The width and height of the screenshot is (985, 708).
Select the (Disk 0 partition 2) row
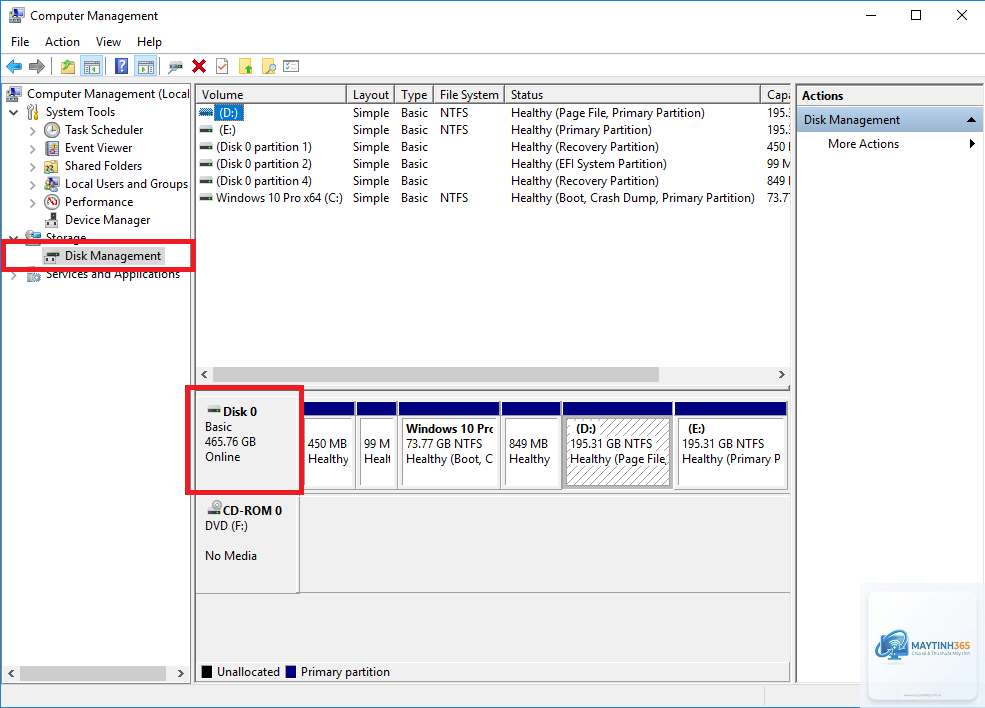click(x=493, y=164)
